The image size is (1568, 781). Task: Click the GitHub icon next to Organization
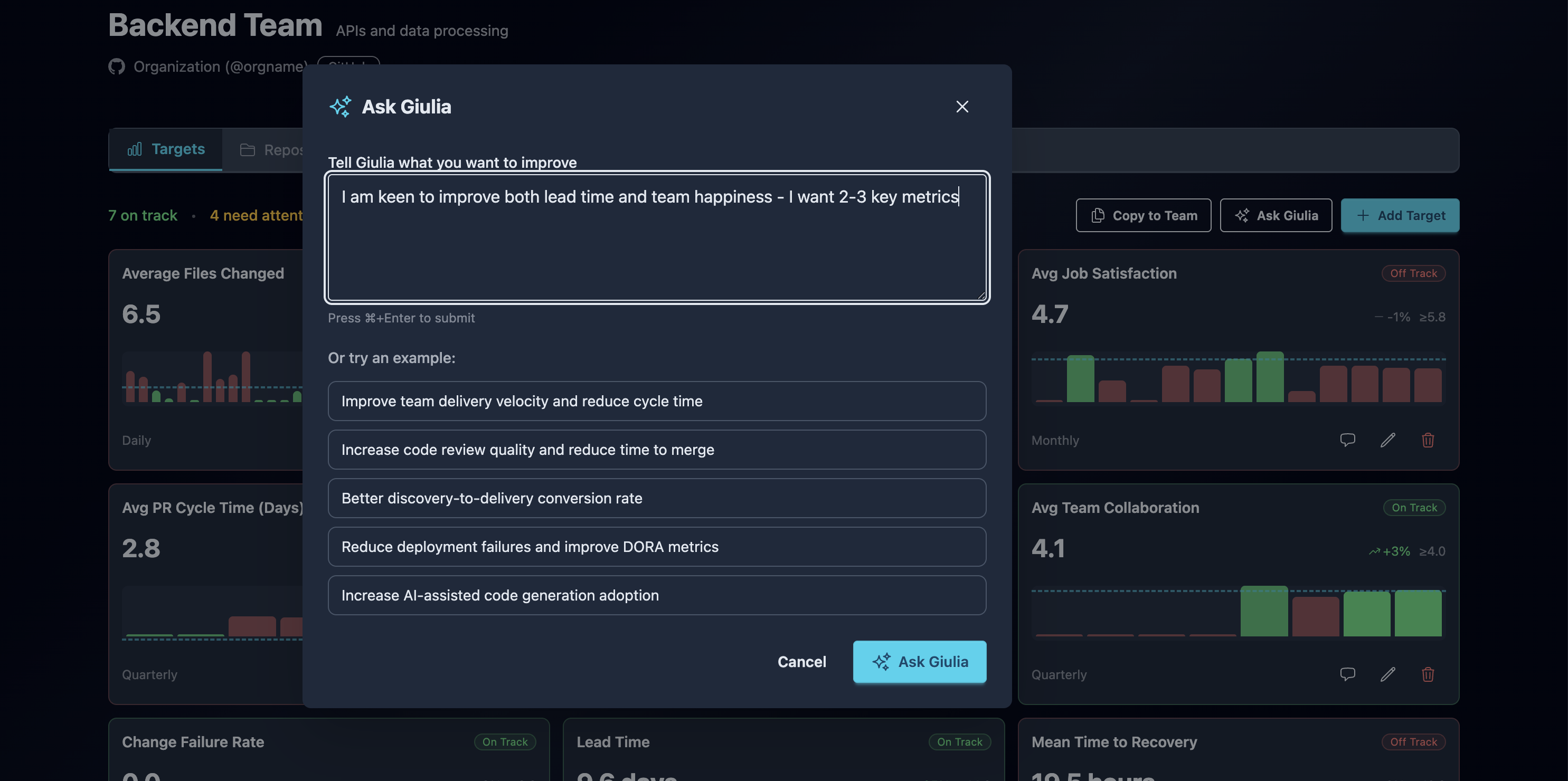(x=116, y=66)
